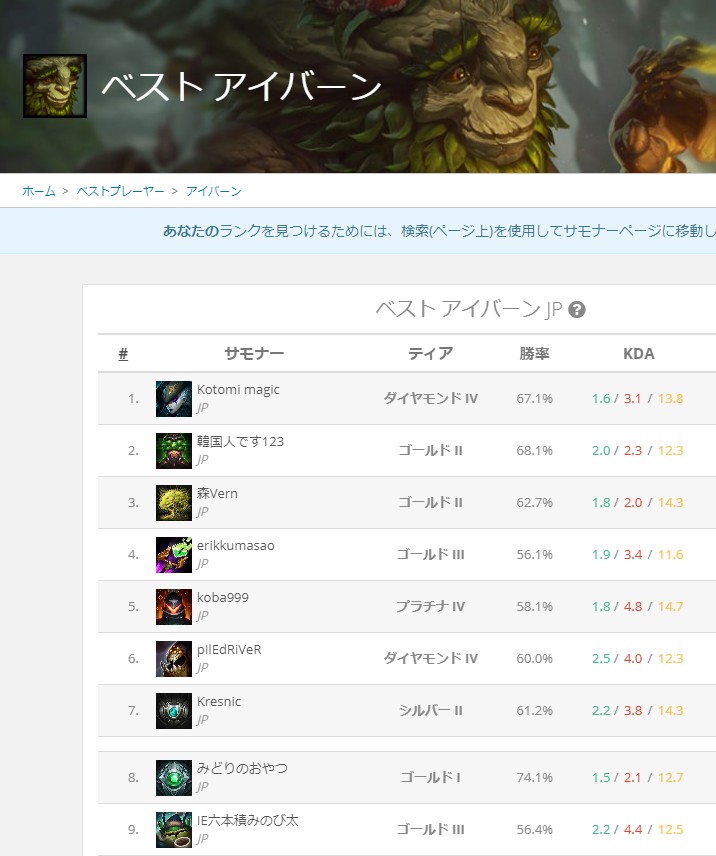This screenshot has height=856, width=716.
Task: Click Kresnic's summoner avatar
Action: click(x=174, y=711)
